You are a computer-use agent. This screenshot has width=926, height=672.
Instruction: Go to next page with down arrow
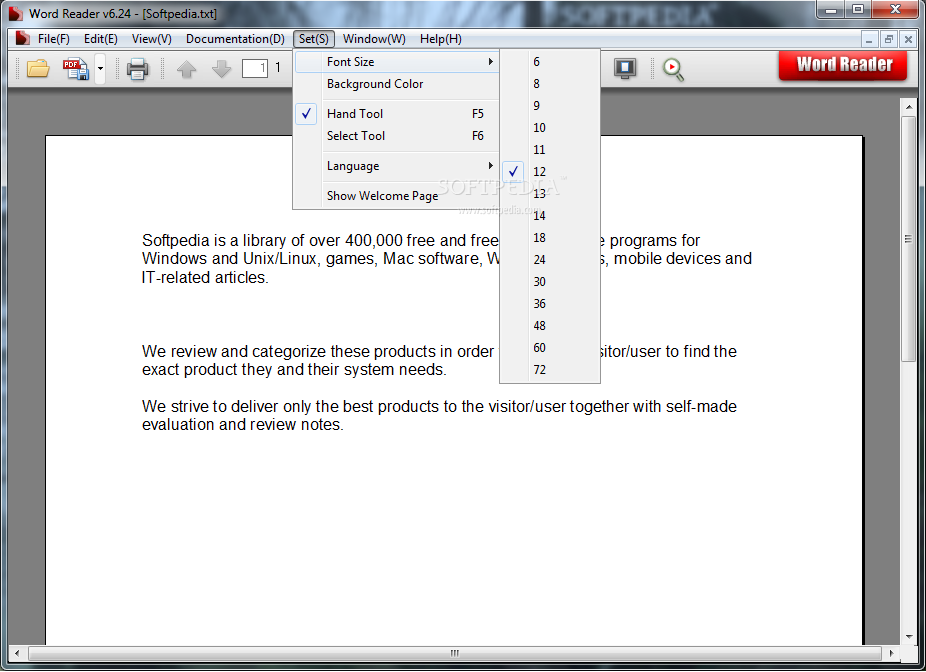(x=221, y=68)
